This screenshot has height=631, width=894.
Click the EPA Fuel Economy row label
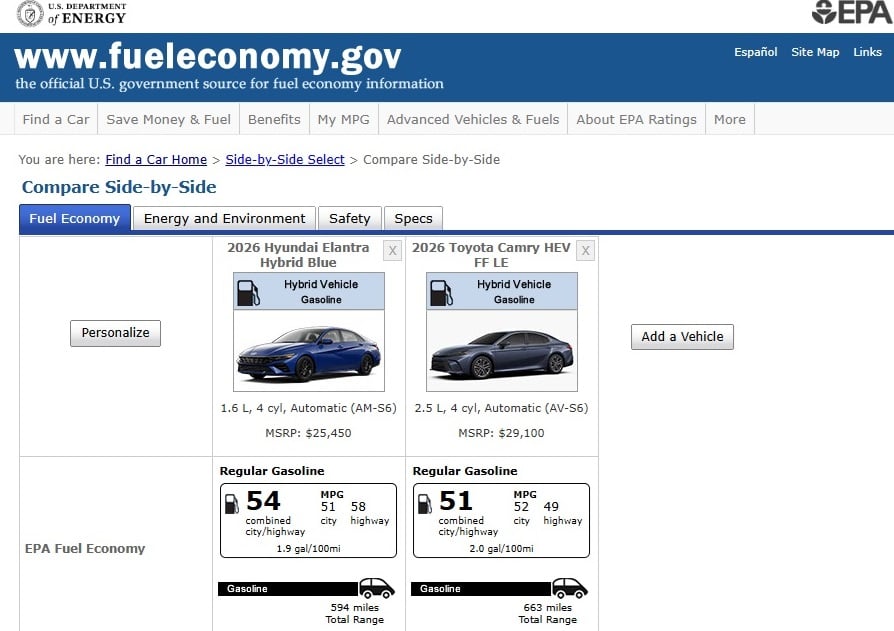coord(85,548)
